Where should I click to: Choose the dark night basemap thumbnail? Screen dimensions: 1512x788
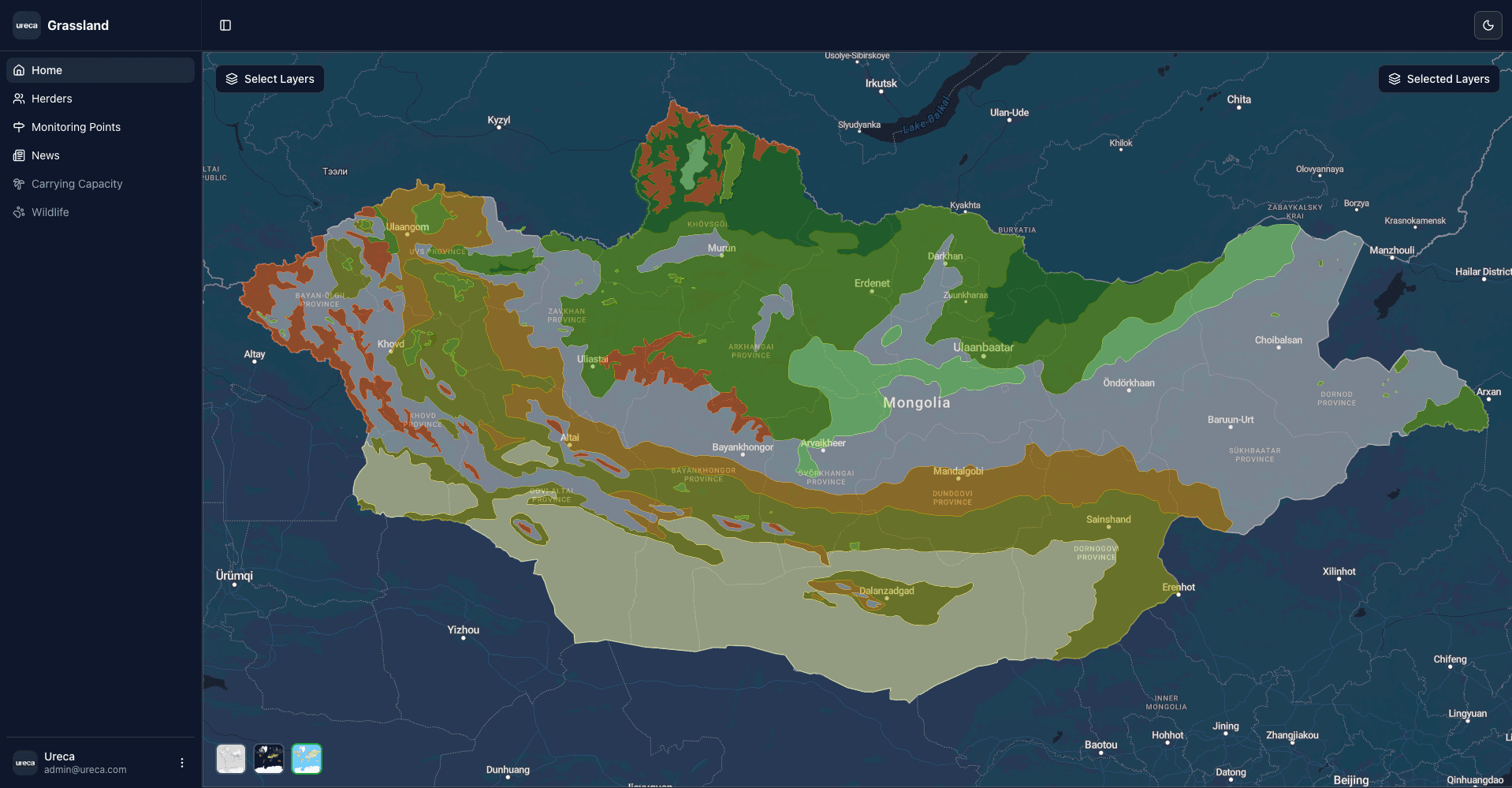269,759
